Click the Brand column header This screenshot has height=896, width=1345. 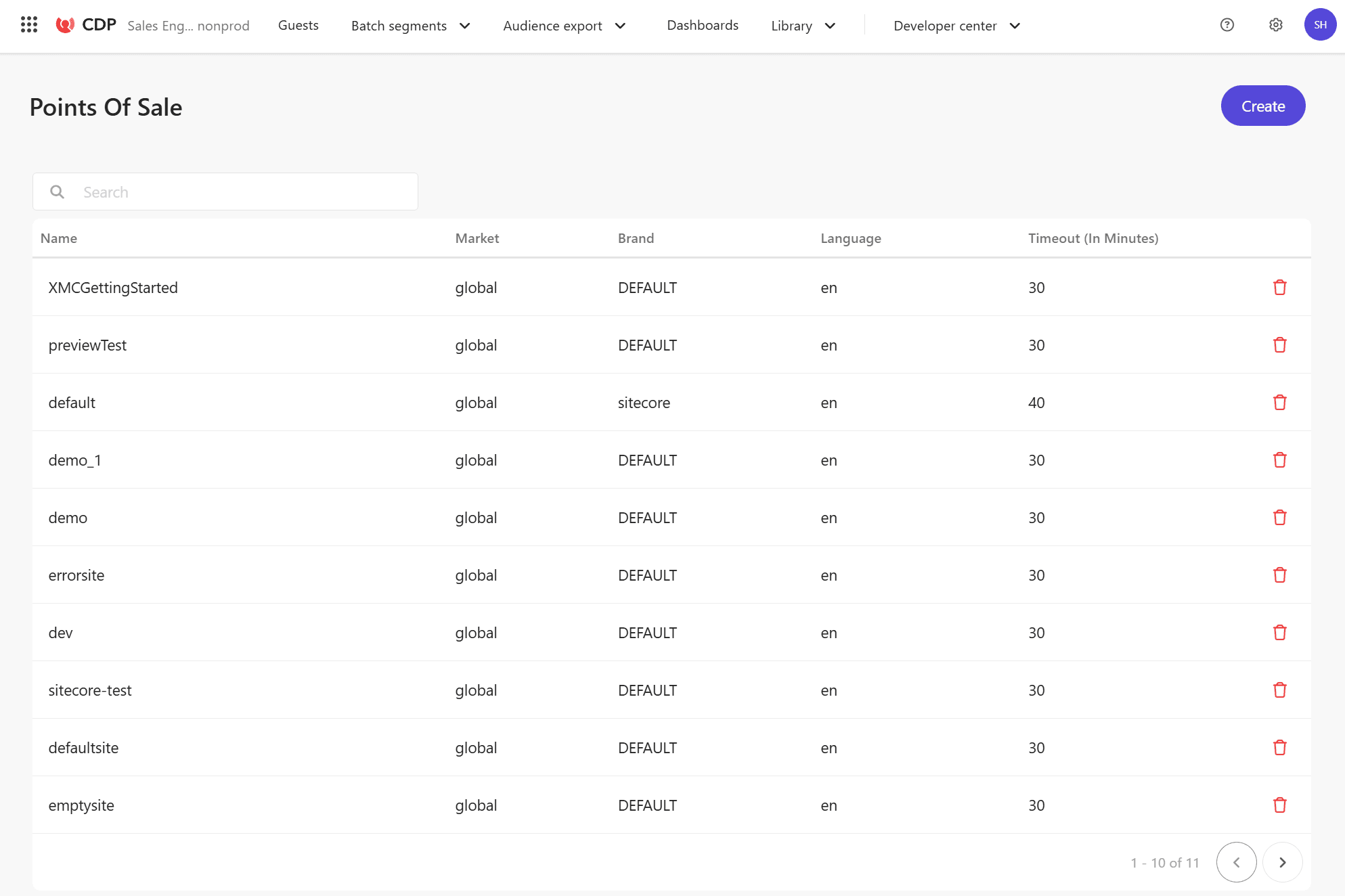point(636,238)
